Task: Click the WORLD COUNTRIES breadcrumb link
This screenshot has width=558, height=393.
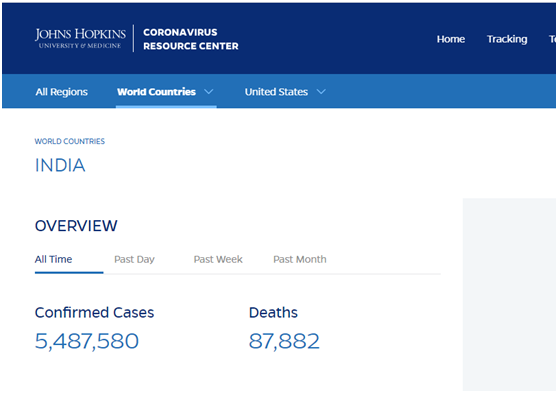Action: pos(70,141)
